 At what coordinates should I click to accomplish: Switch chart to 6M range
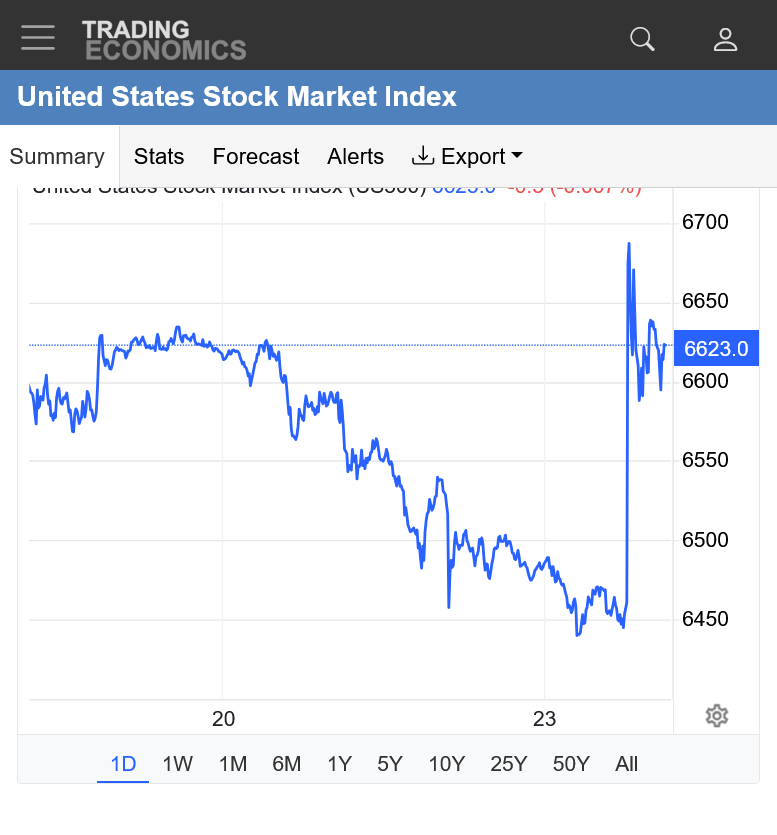tap(287, 764)
